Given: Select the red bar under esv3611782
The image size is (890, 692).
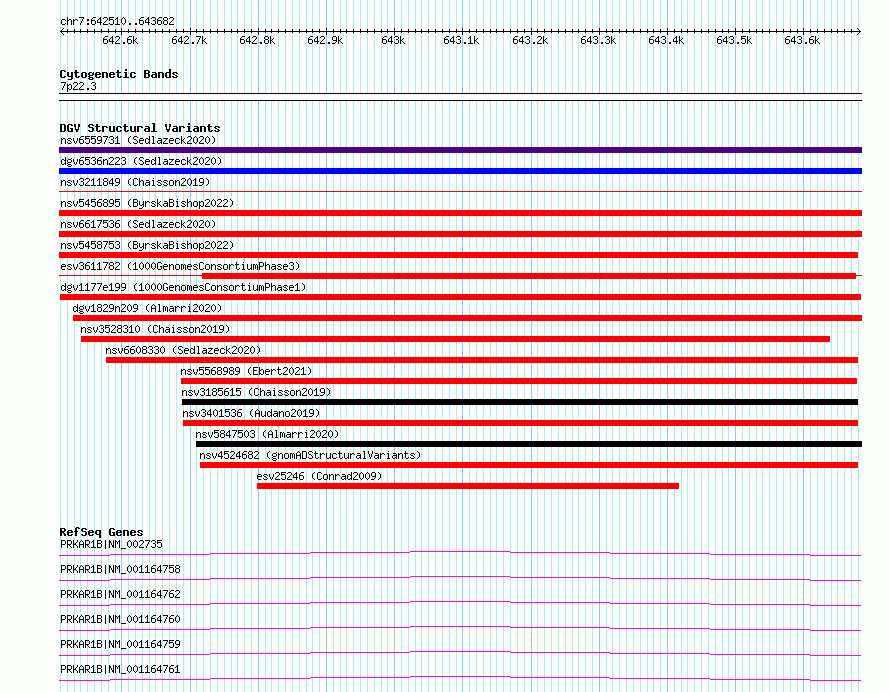Looking at the screenshot, I should pyautogui.click(x=529, y=276).
